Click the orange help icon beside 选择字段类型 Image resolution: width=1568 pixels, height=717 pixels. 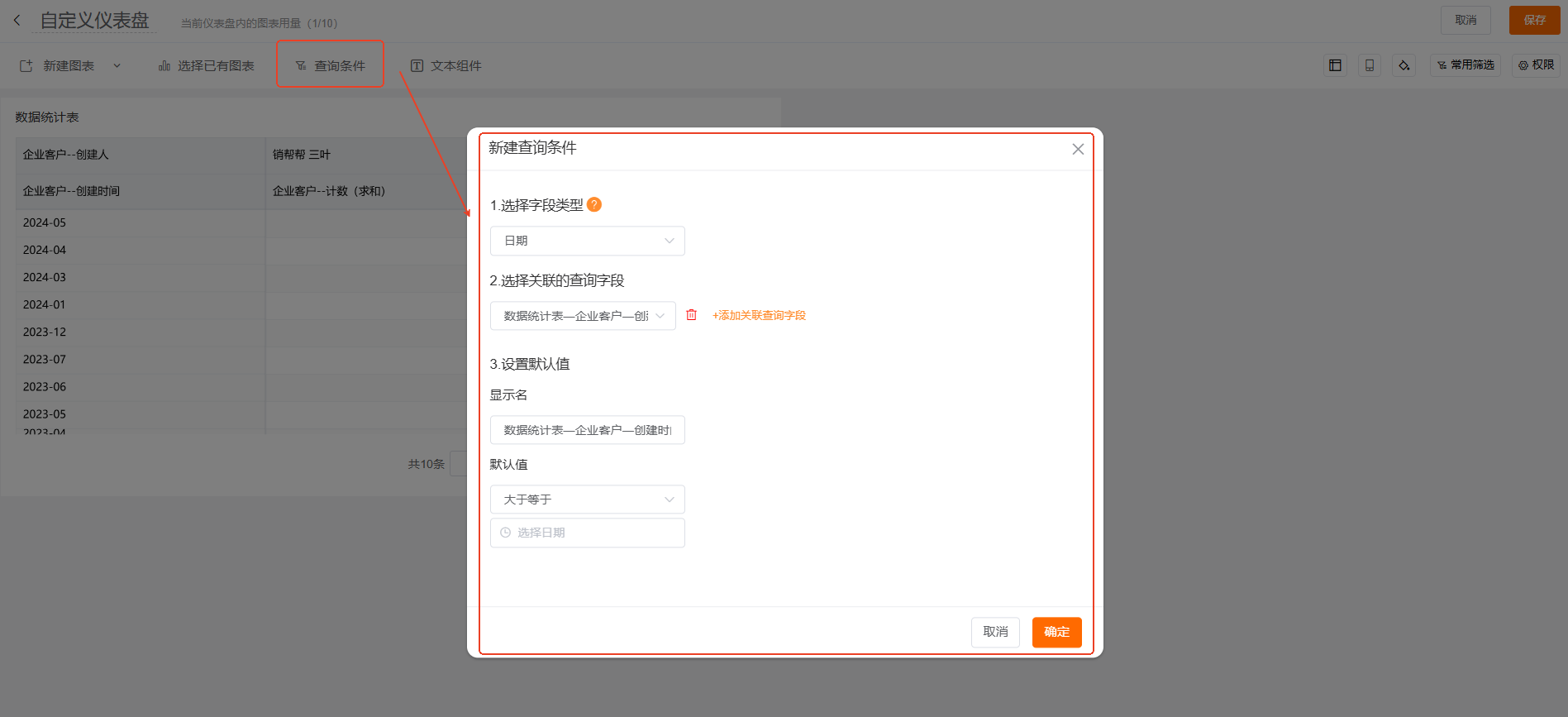[594, 204]
